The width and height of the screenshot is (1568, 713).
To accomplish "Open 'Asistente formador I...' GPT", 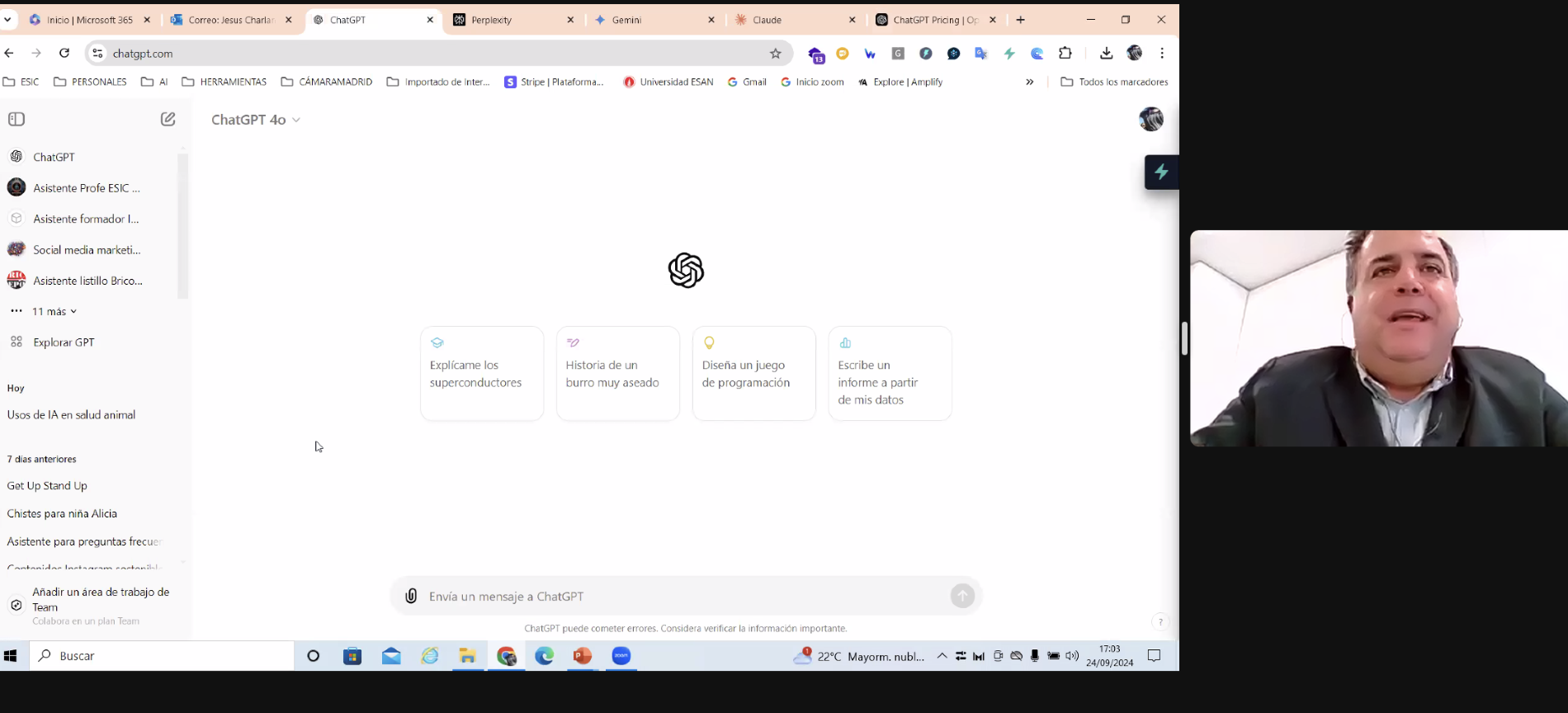I will [x=87, y=219].
